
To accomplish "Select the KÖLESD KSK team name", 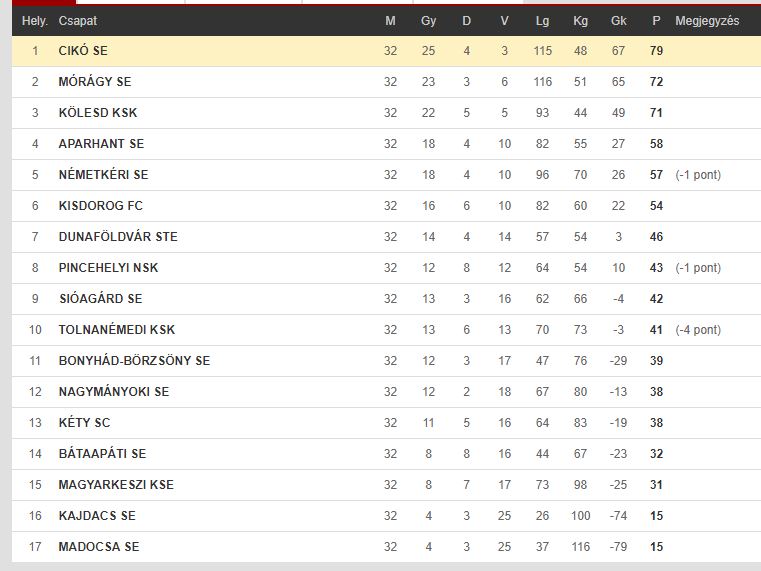I will pyautogui.click(x=98, y=113).
